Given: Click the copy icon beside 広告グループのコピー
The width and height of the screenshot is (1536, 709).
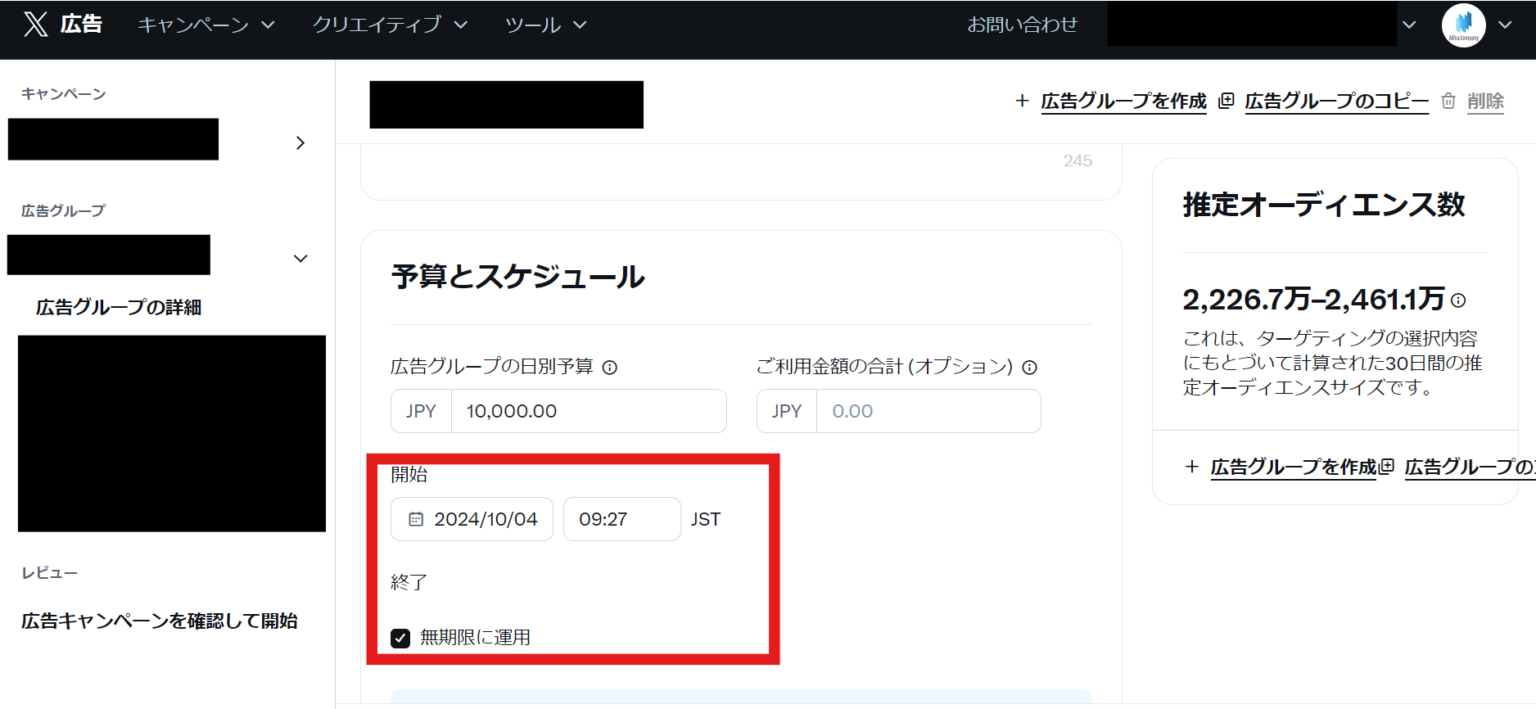Looking at the screenshot, I should (x=1226, y=100).
